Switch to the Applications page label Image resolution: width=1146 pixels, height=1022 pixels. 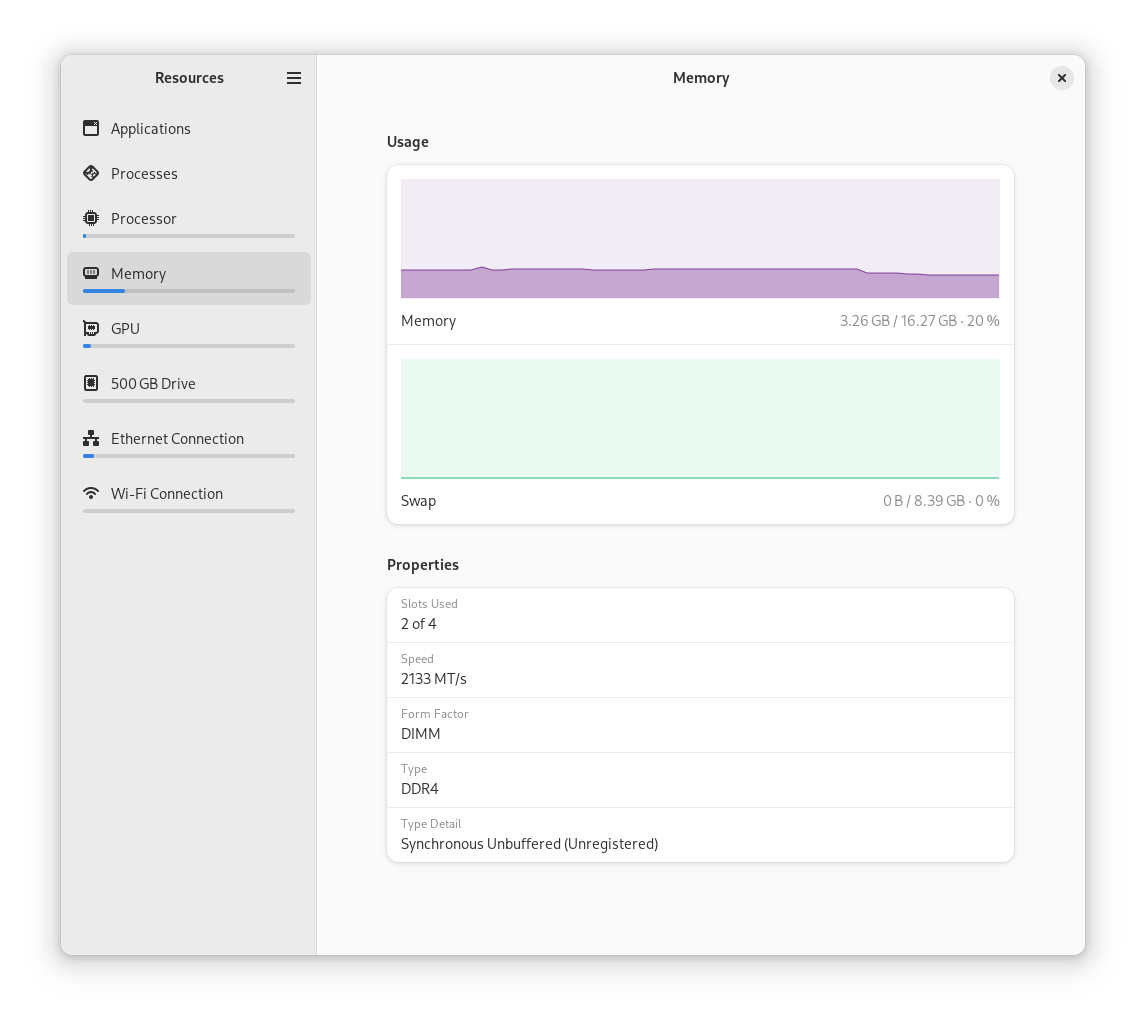click(151, 129)
